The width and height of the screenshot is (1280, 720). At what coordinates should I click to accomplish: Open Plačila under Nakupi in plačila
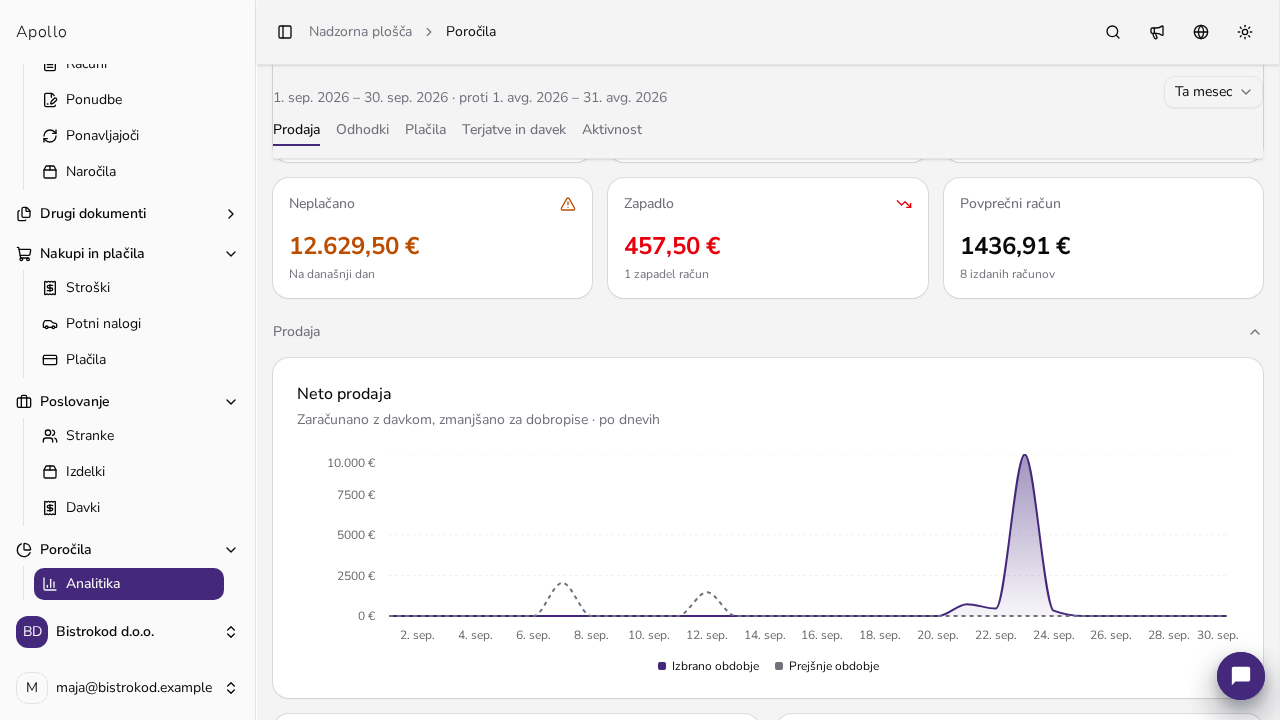coord(129,360)
